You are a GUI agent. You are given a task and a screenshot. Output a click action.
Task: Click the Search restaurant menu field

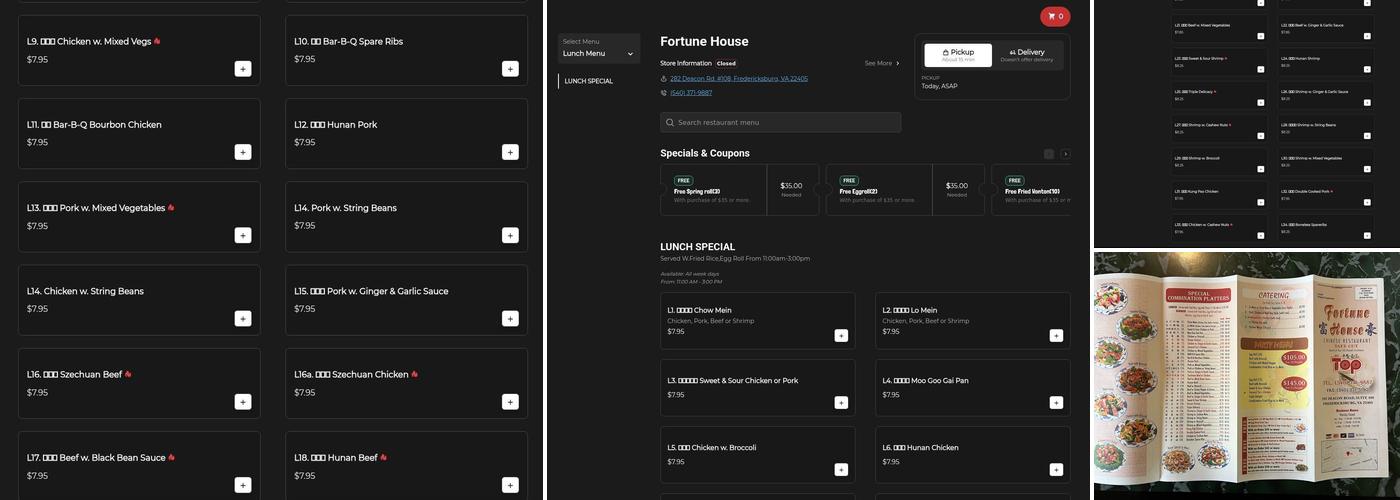point(780,122)
